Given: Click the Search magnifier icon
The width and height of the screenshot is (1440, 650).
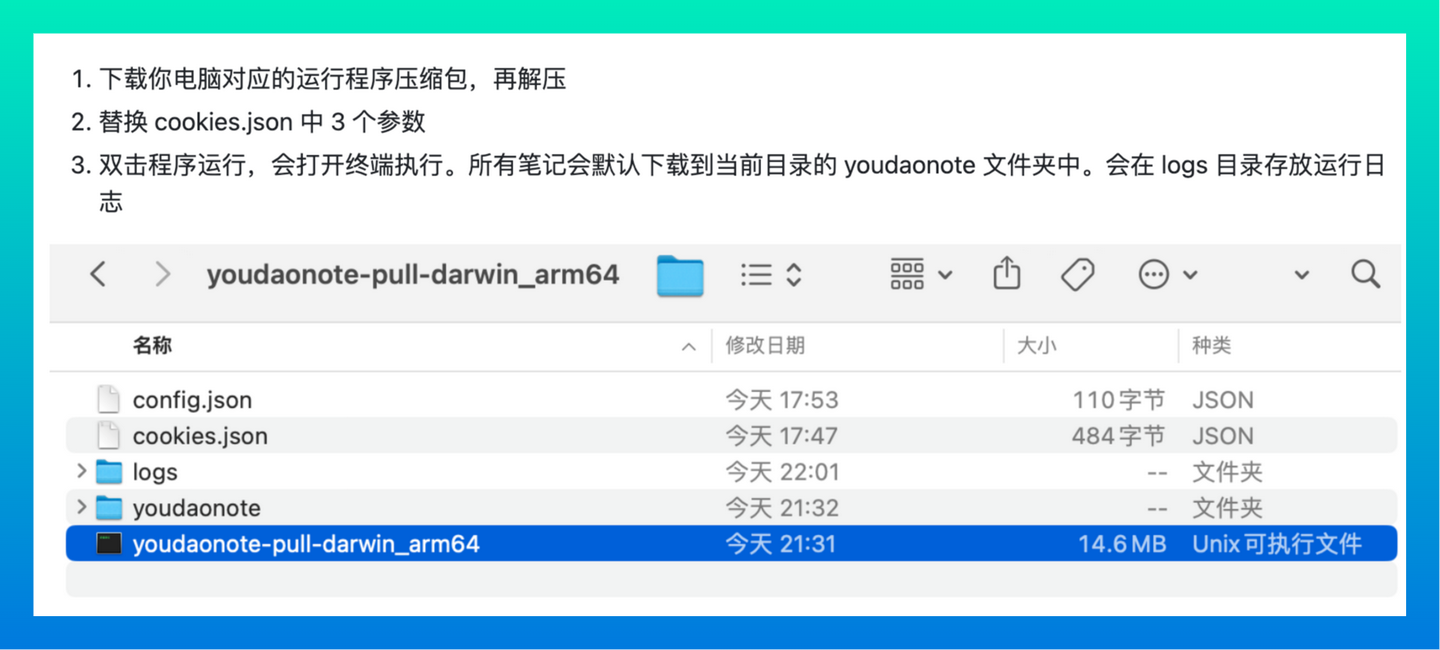Looking at the screenshot, I should 1365,273.
